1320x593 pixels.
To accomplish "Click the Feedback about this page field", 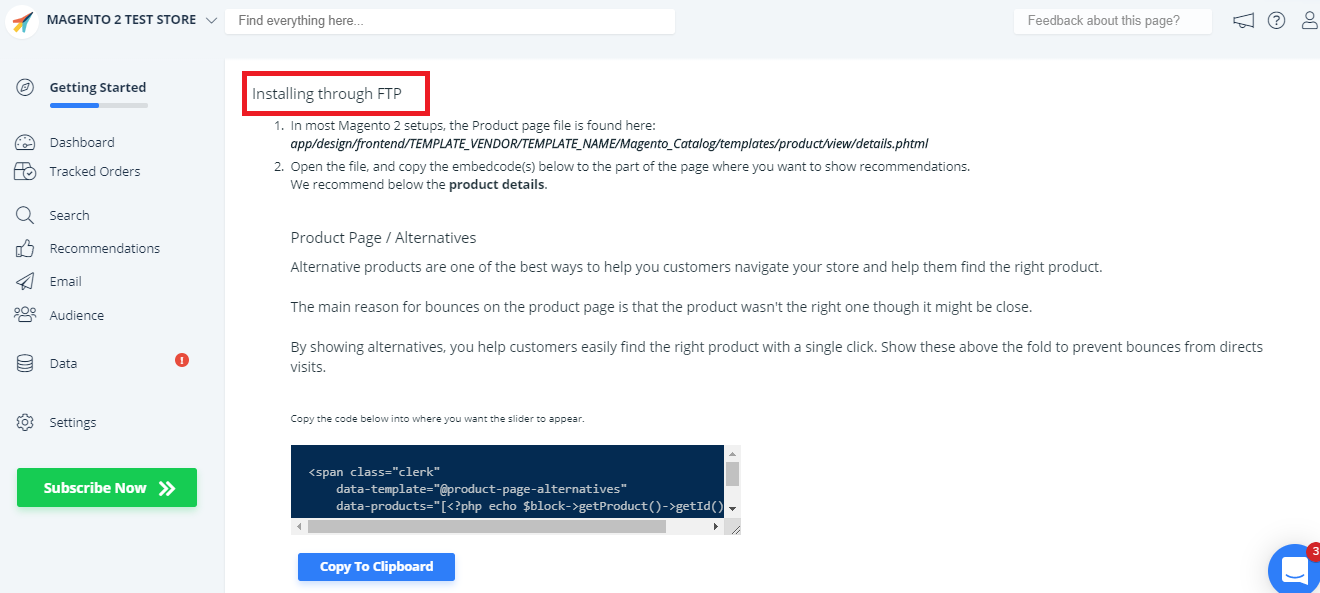I will [1112, 21].
